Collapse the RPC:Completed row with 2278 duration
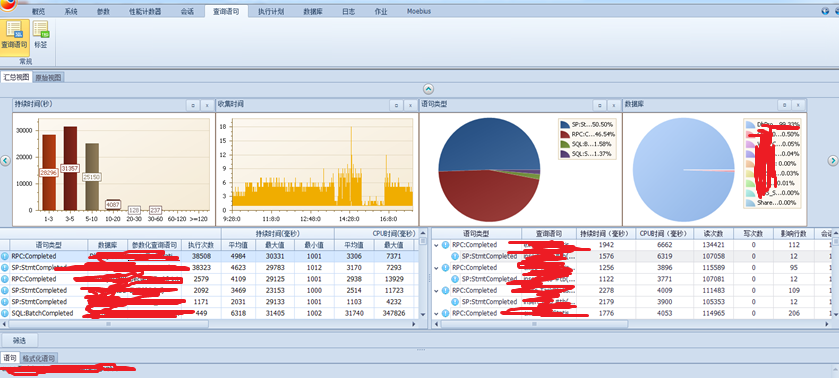 pos(437,291)
